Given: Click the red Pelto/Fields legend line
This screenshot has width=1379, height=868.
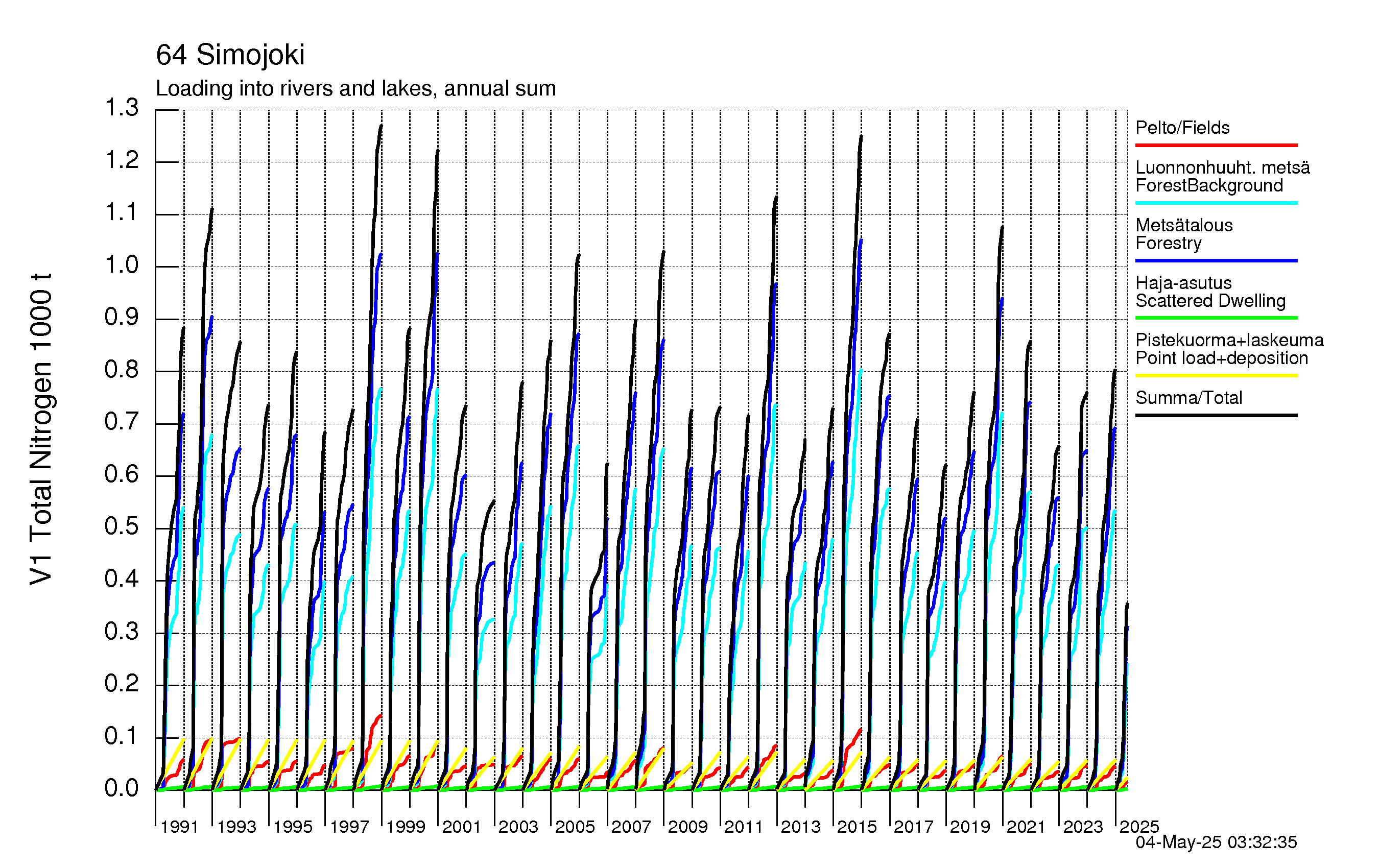Looking at the screenshot, I should (1217, 146).
